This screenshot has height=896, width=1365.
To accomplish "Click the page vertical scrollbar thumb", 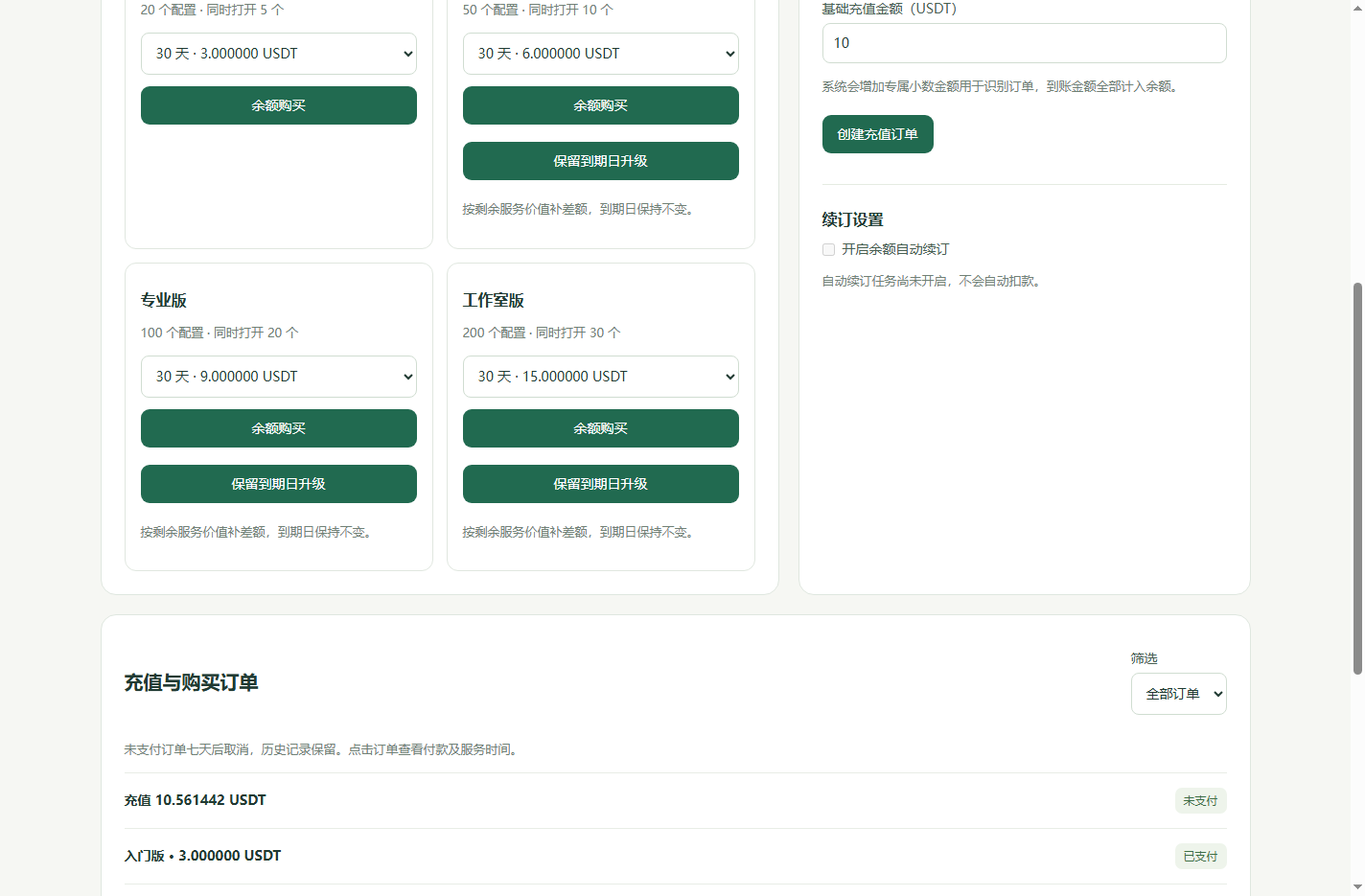I will 1357,478.
